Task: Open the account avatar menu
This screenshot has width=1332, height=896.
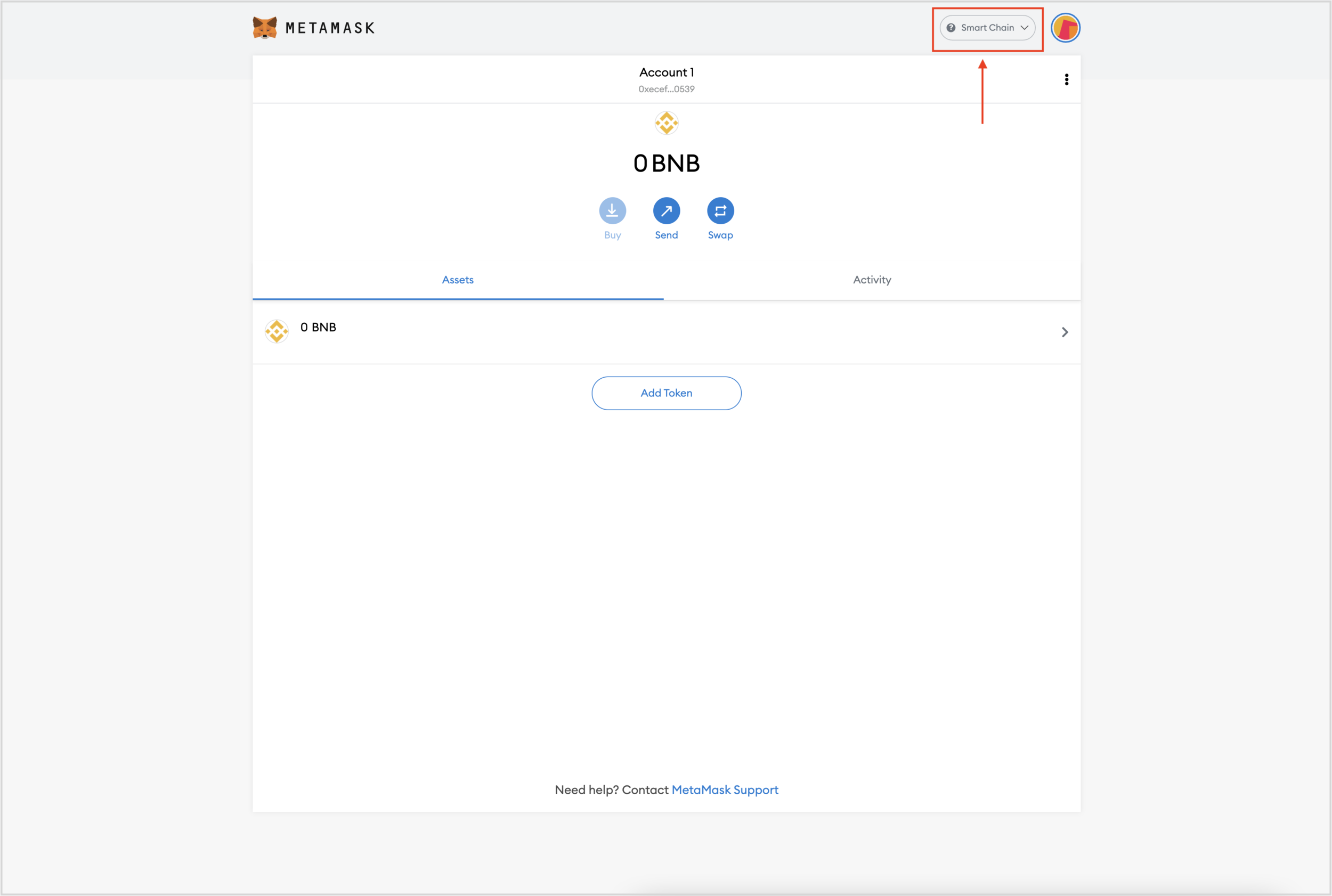Action: click(x=1065, y=27)
